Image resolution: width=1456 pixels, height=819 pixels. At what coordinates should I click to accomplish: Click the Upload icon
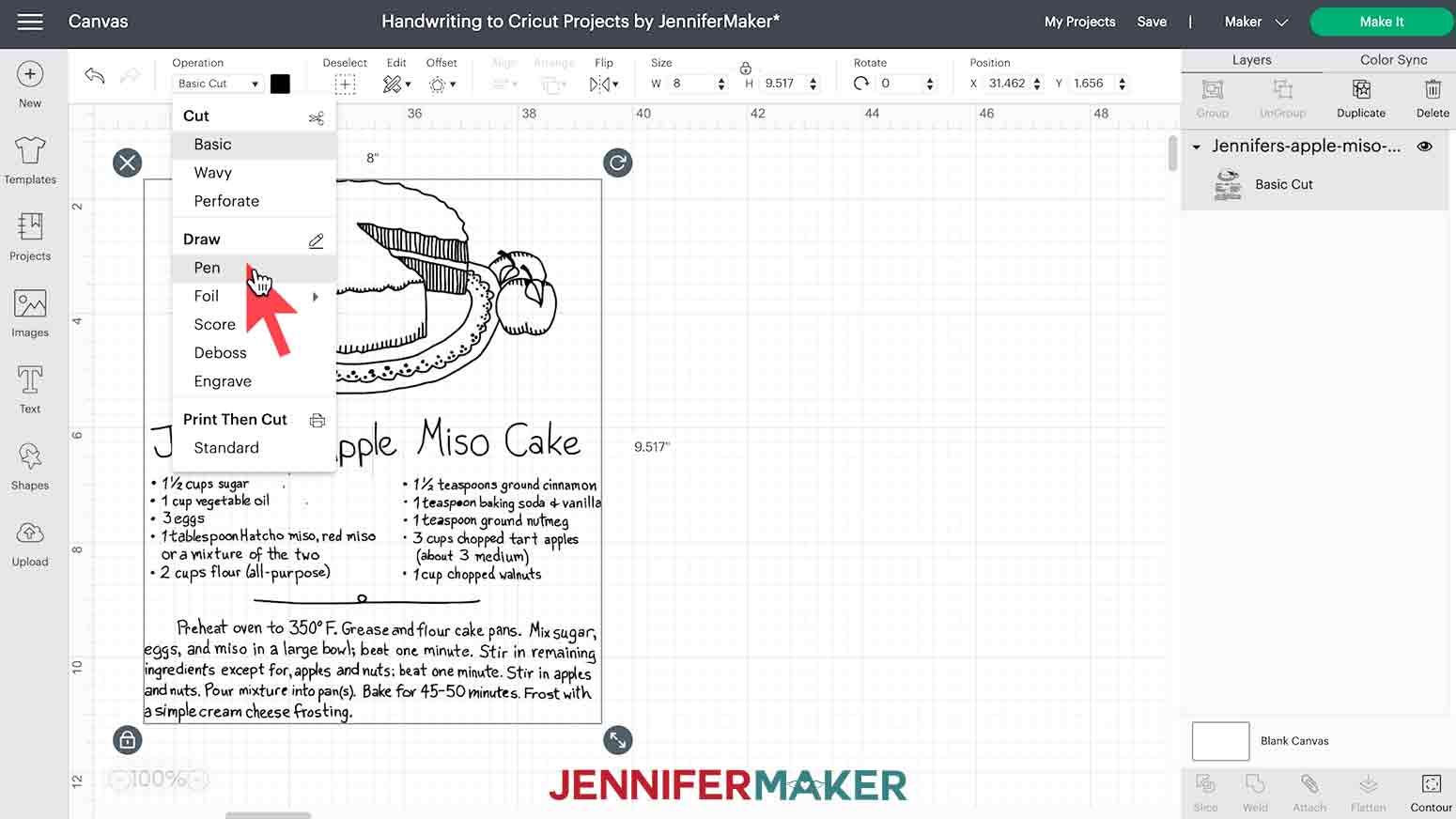[30, 533]
